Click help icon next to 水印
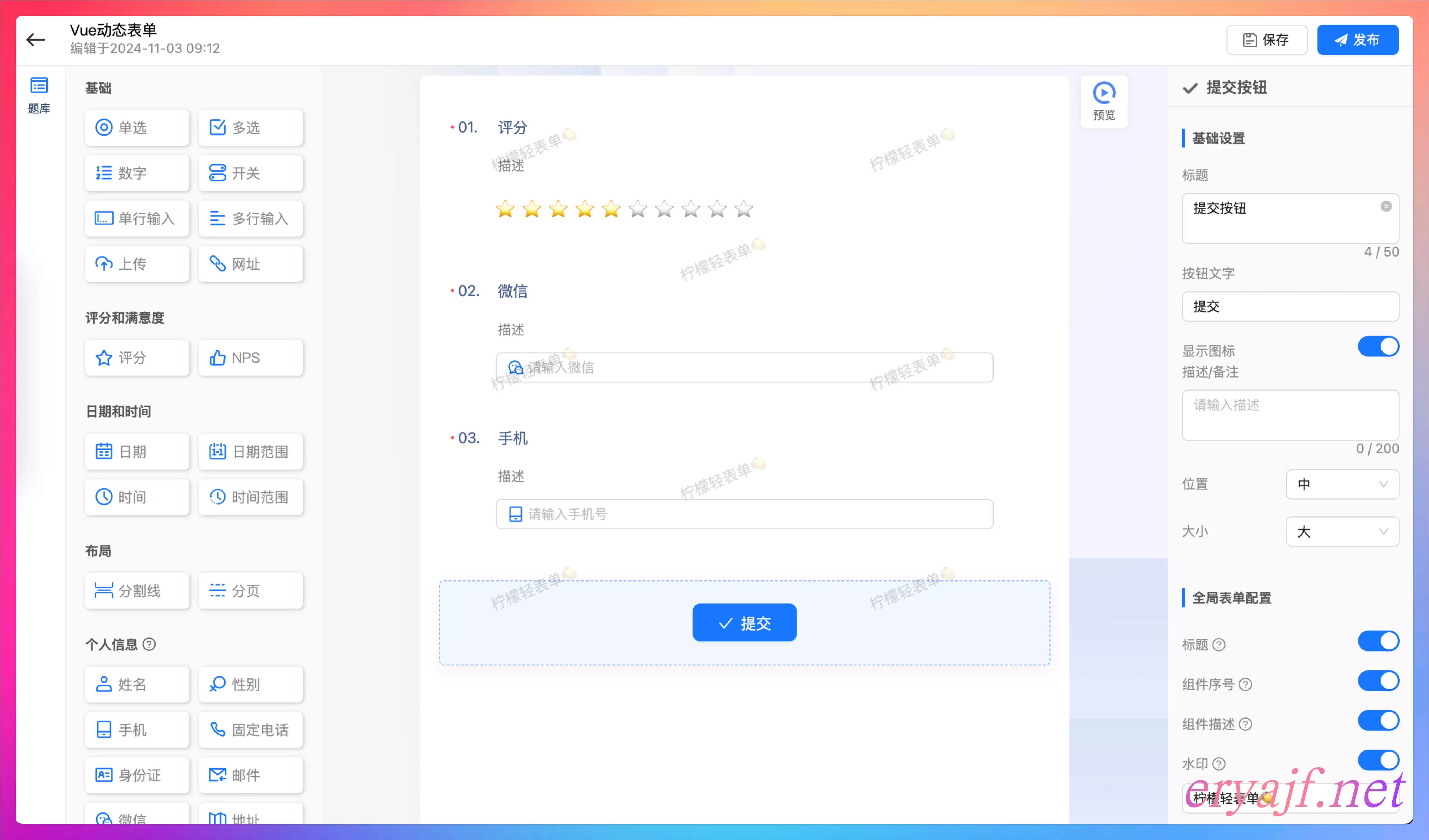The height and width of the screenshot is (840, 1429). pos(1219,764)
